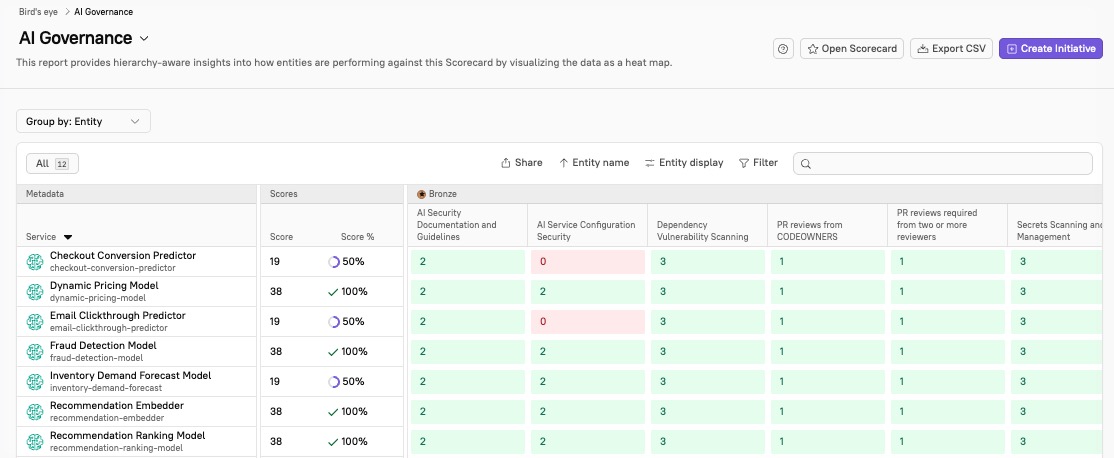Click Fraud Detection Model Dependency Vulnerability Scanning cell
This screenshot has height=458, width=1114.
tap(708, 351)
